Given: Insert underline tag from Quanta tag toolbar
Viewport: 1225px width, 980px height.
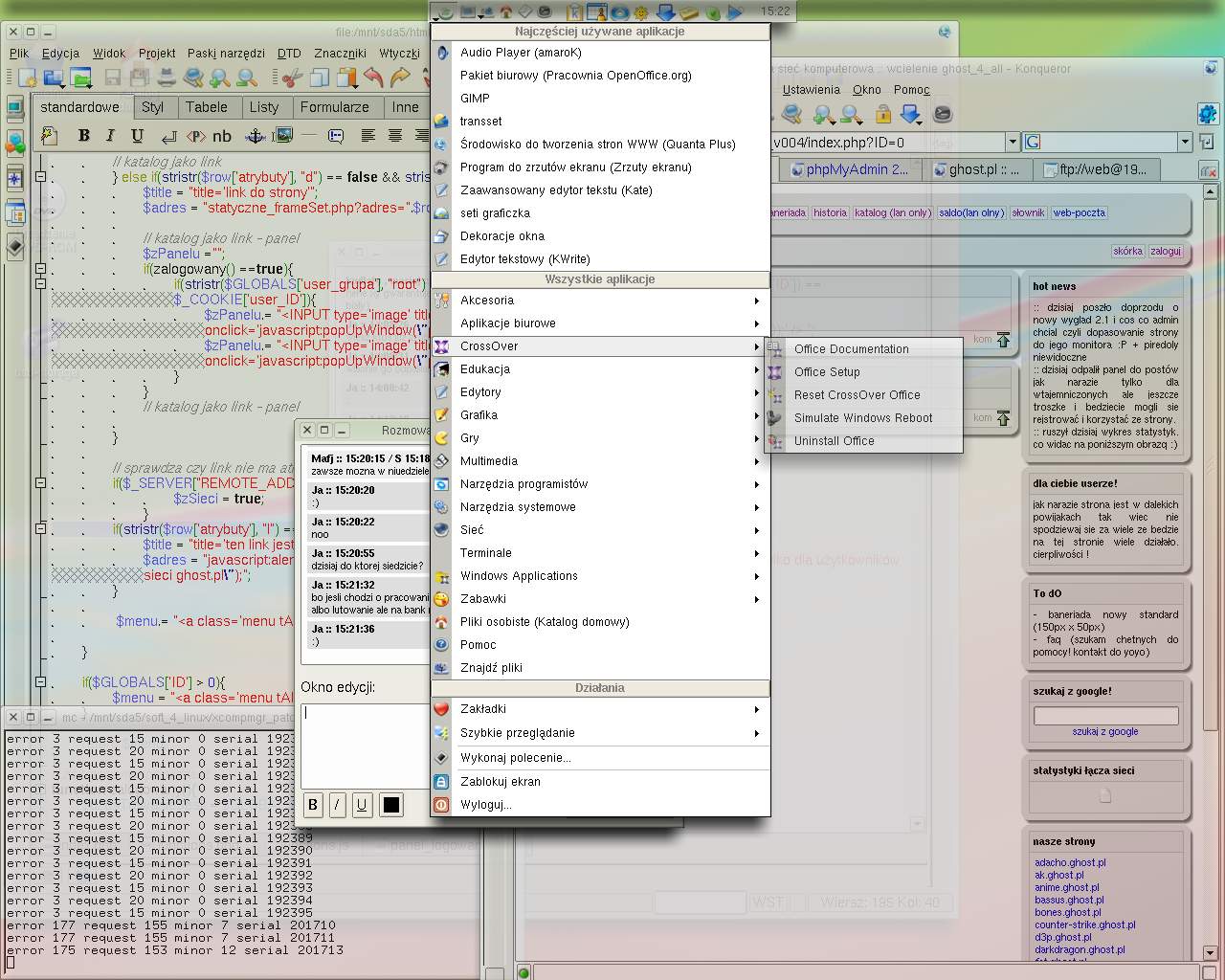Looking at the screenshot, I should click(x=137, y=136).
